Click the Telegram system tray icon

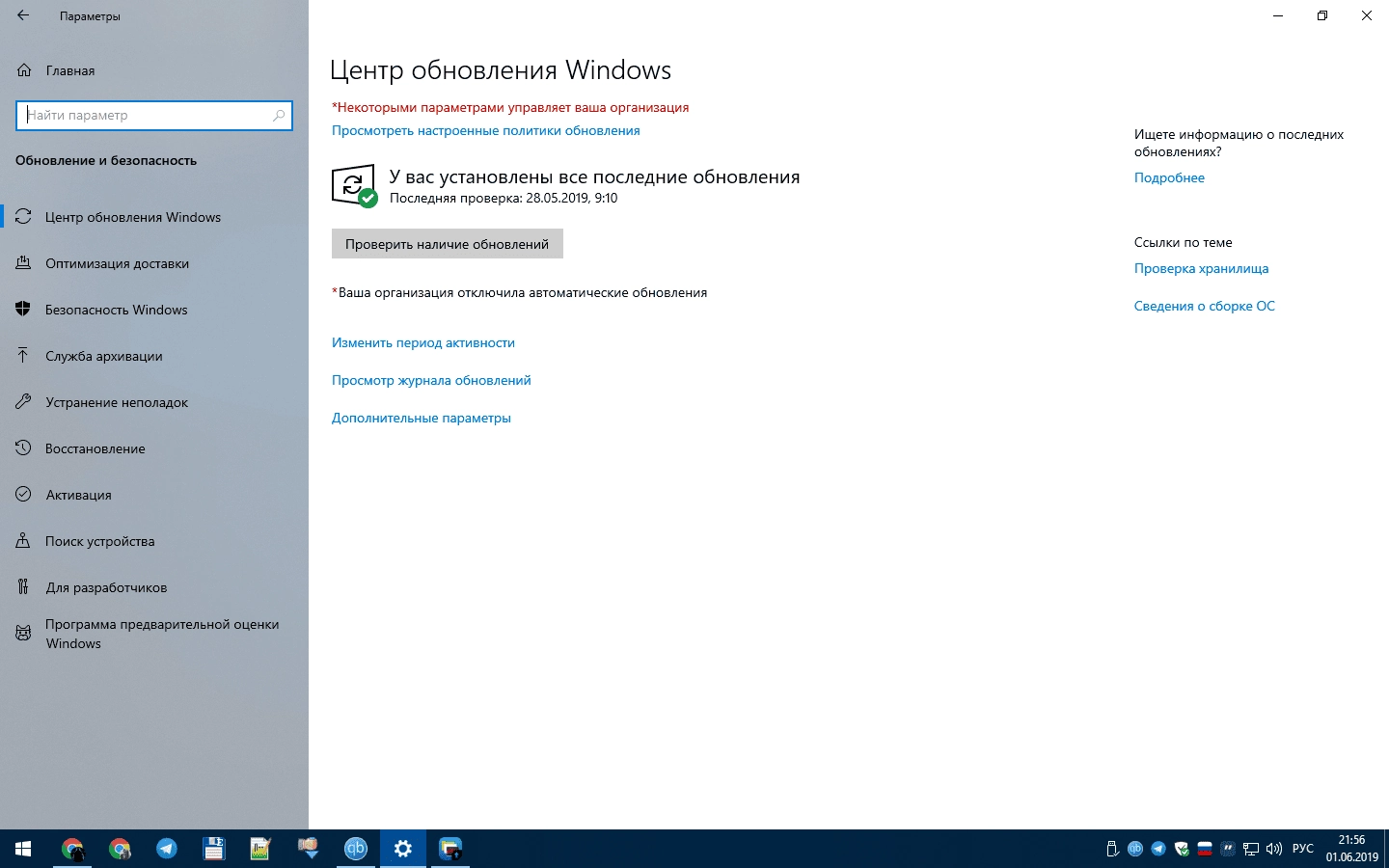coord(1158,849)
